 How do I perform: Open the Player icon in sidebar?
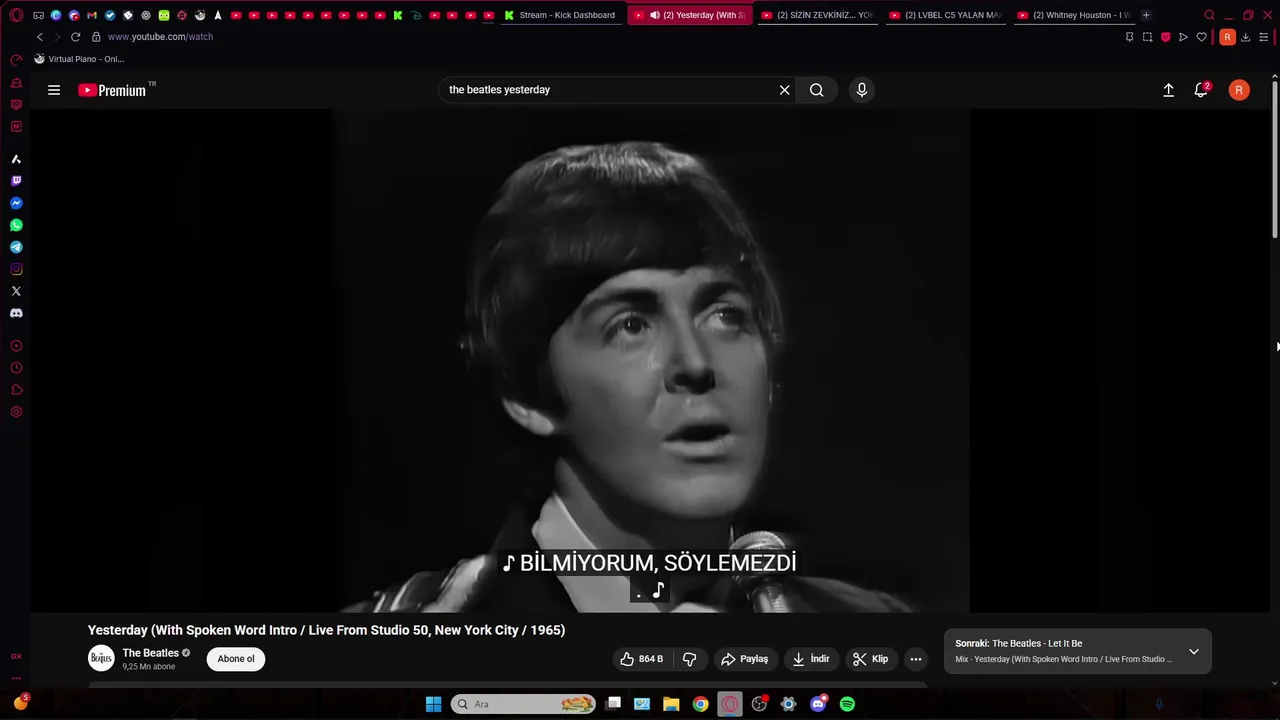coord(16,346)
